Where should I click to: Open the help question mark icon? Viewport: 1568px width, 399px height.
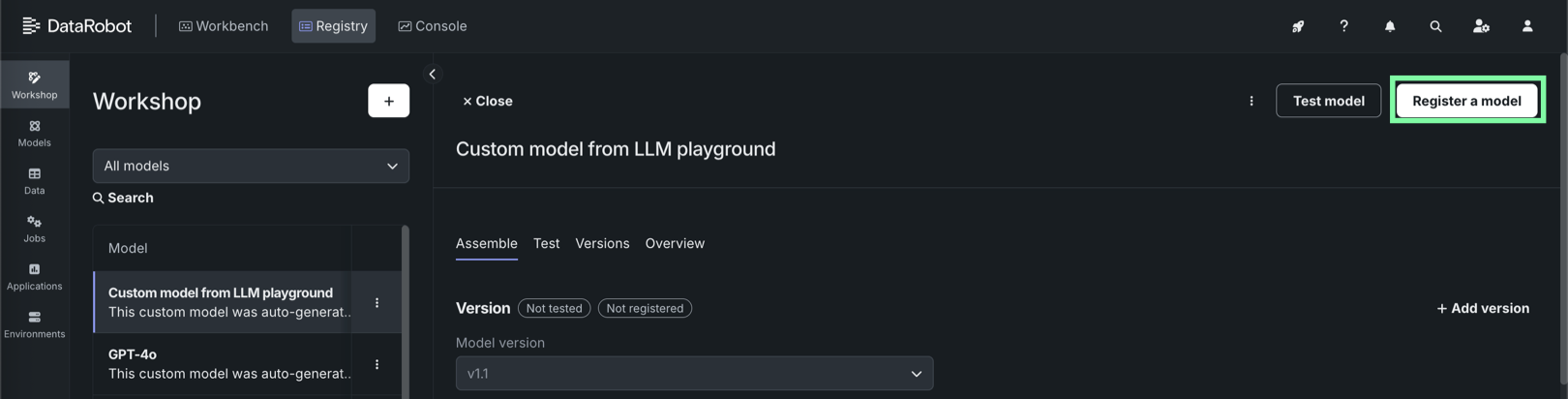point(1343,26)
